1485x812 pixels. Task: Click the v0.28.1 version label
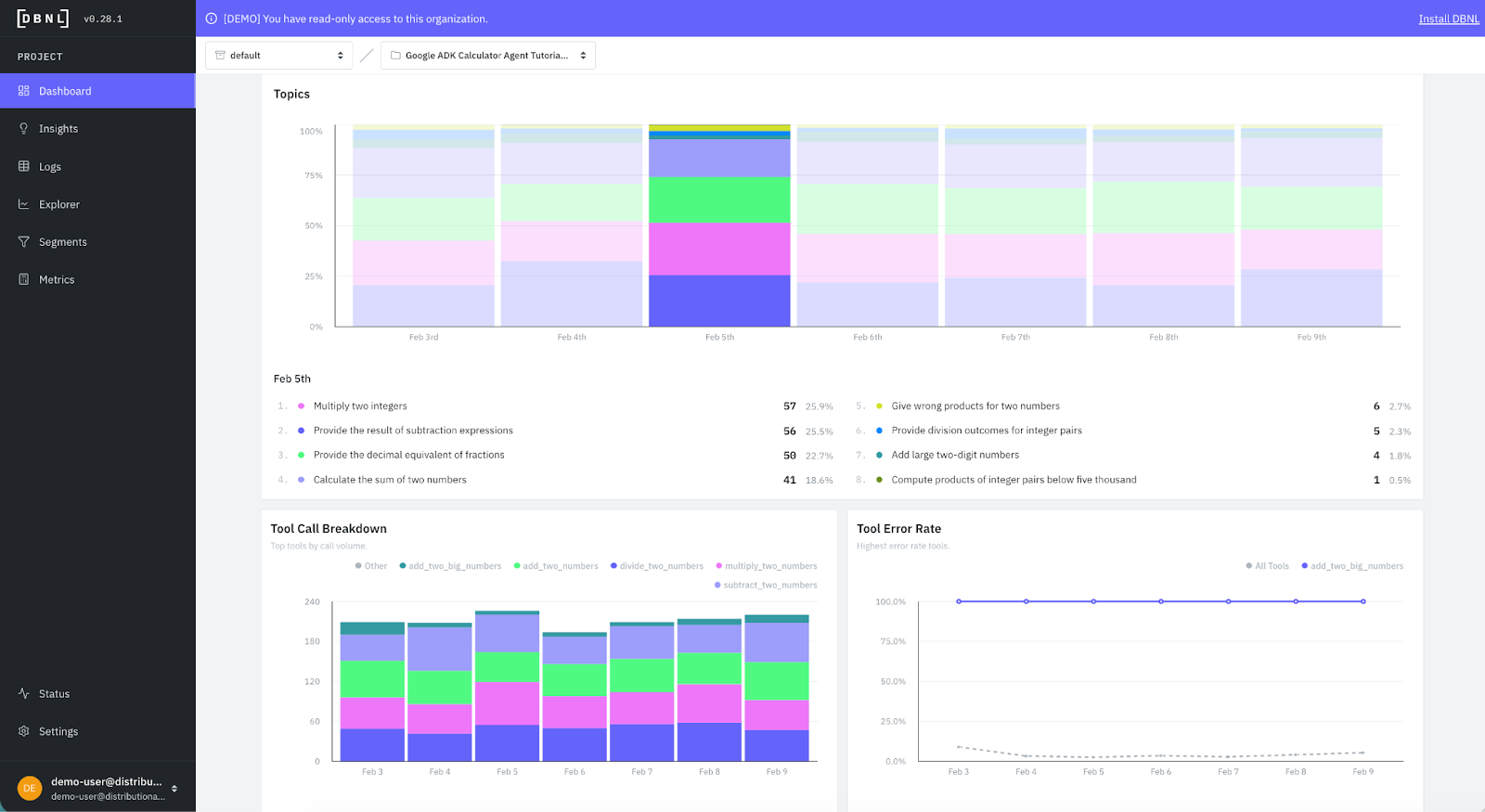[103, 19]
